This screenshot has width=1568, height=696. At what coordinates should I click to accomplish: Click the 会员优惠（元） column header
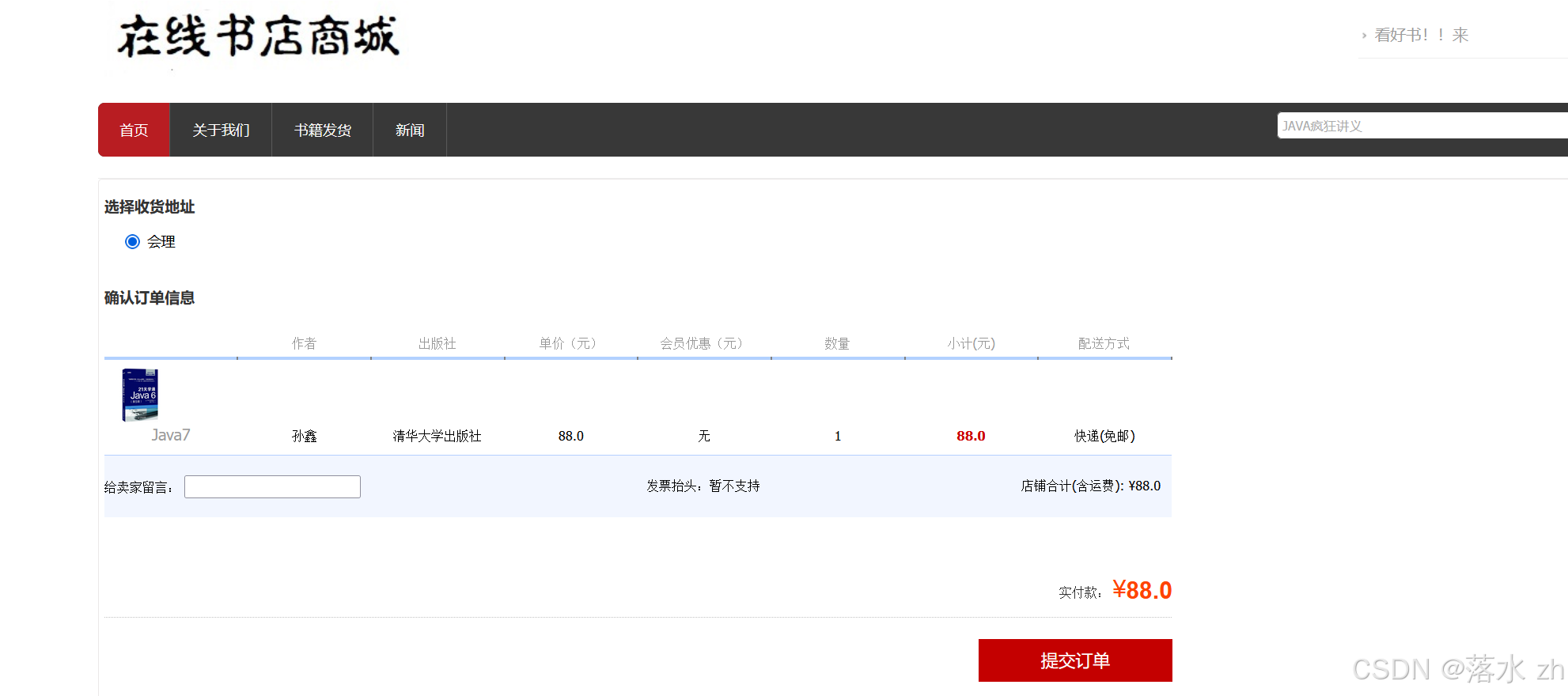(704, 343)
